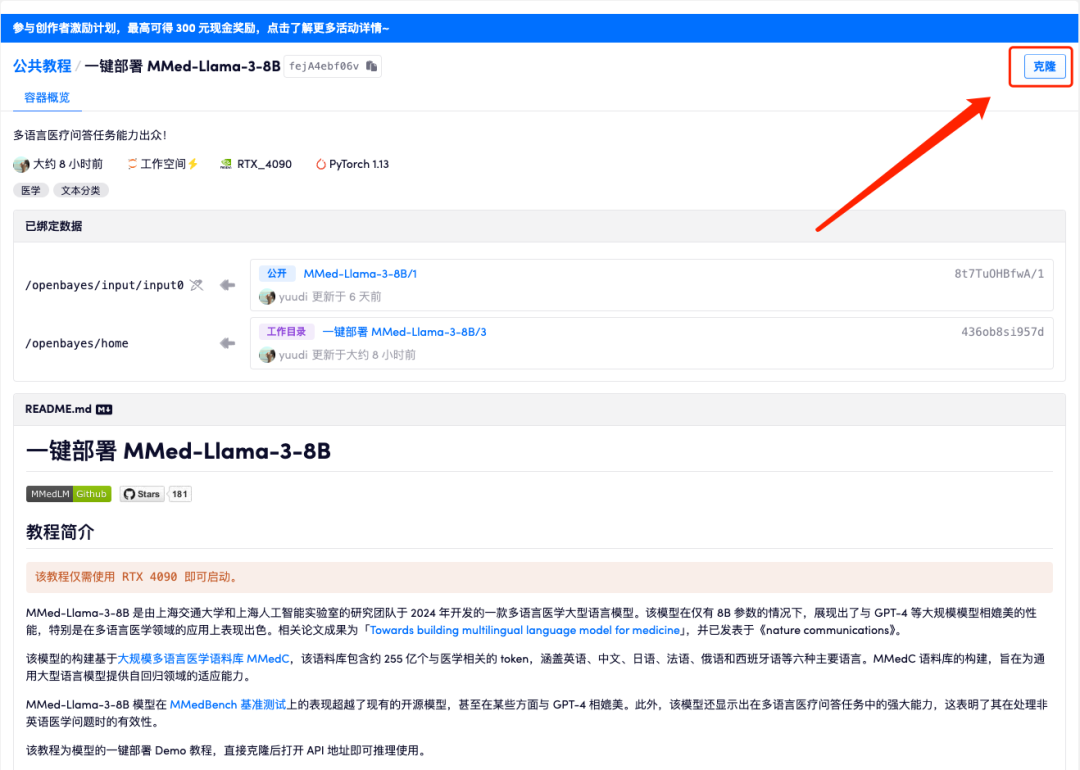The height and width of the screenshot is (770, 1080).
Task: Open the Towards building multilingual language model link
Action: [525, 630]
